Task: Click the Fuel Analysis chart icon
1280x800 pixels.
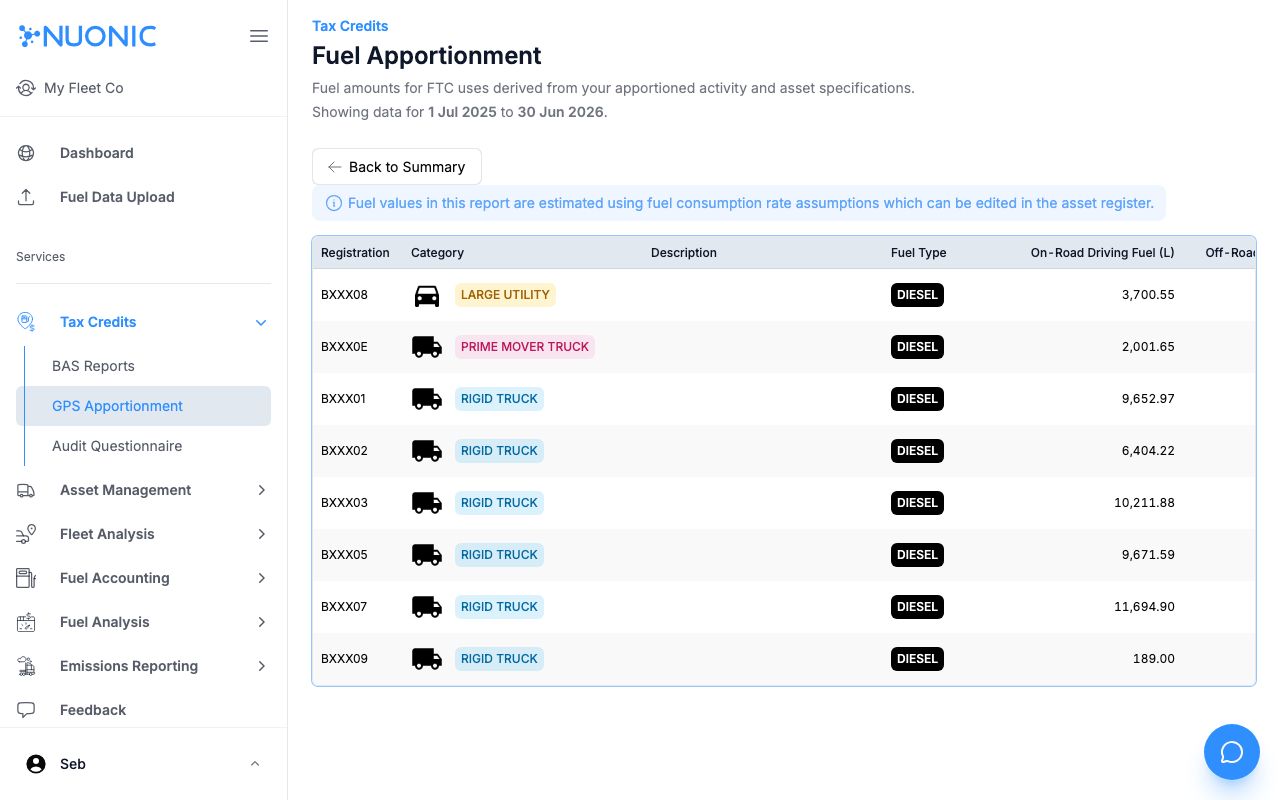Action: (26, 622)
